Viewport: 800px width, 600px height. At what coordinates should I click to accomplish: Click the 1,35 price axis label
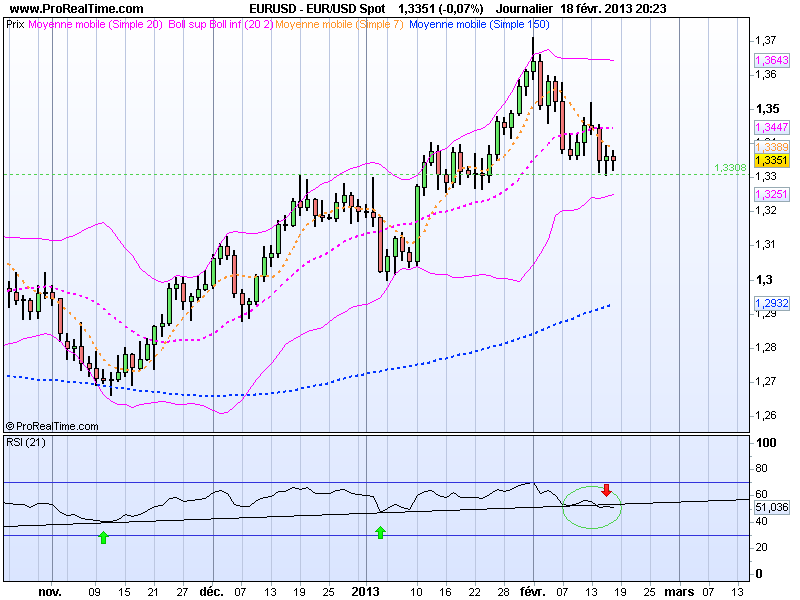tap(768, 108)
